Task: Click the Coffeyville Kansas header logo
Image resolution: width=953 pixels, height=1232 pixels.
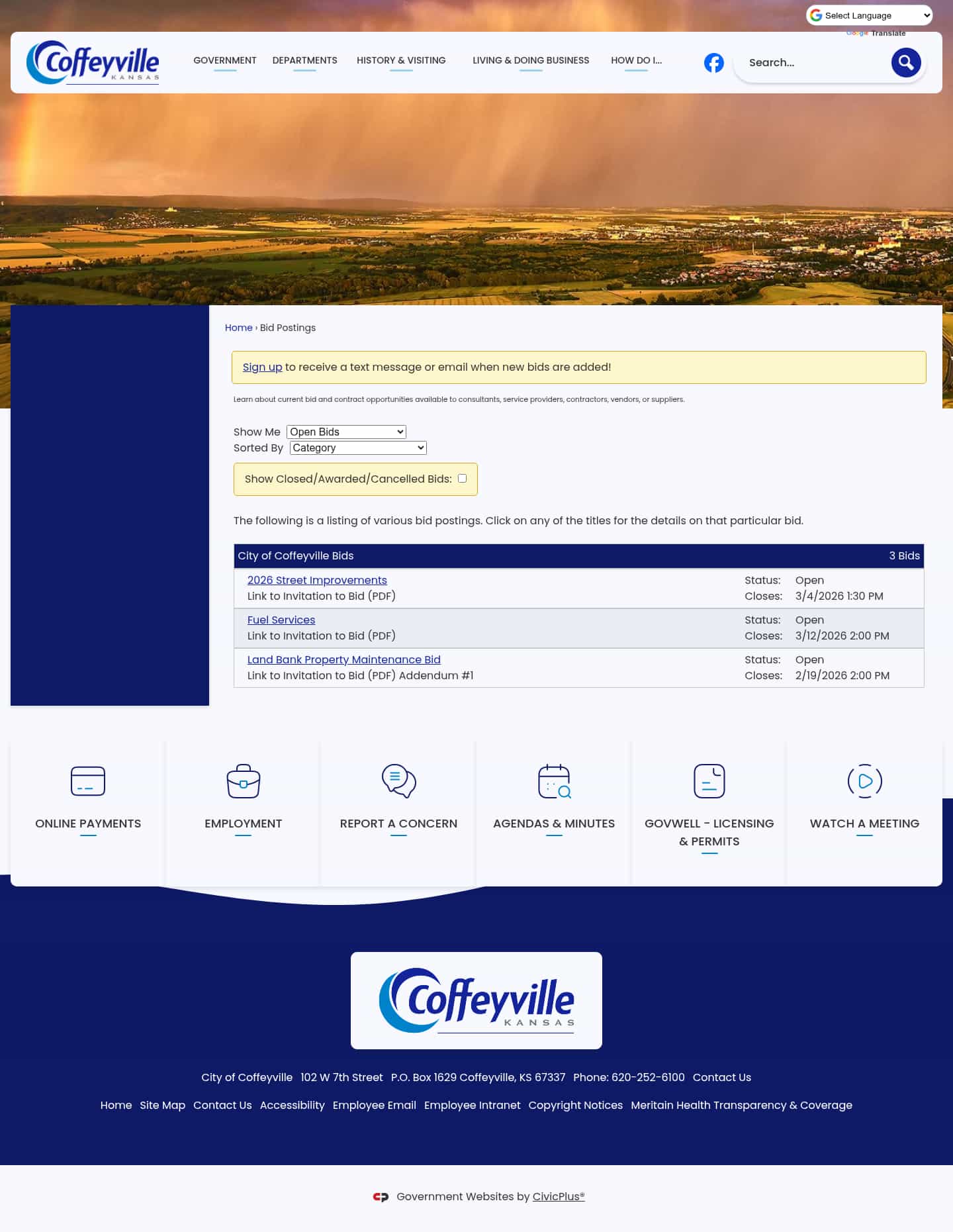Action: [93, 62]
